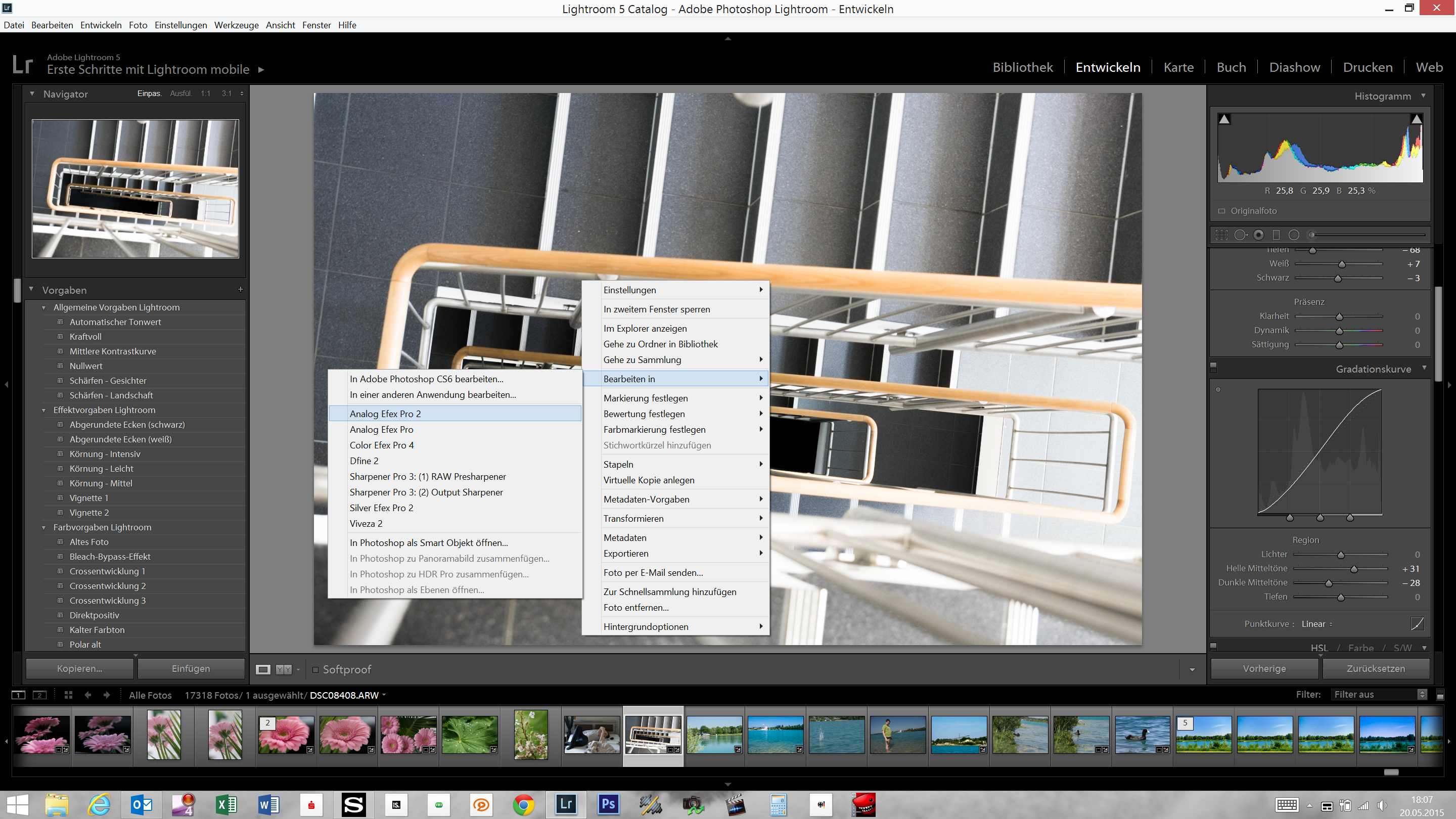Collapse the Navigator panel
Image resolution: width=1456 pixels, height=819 pixels.
click(x=32, y=94)
